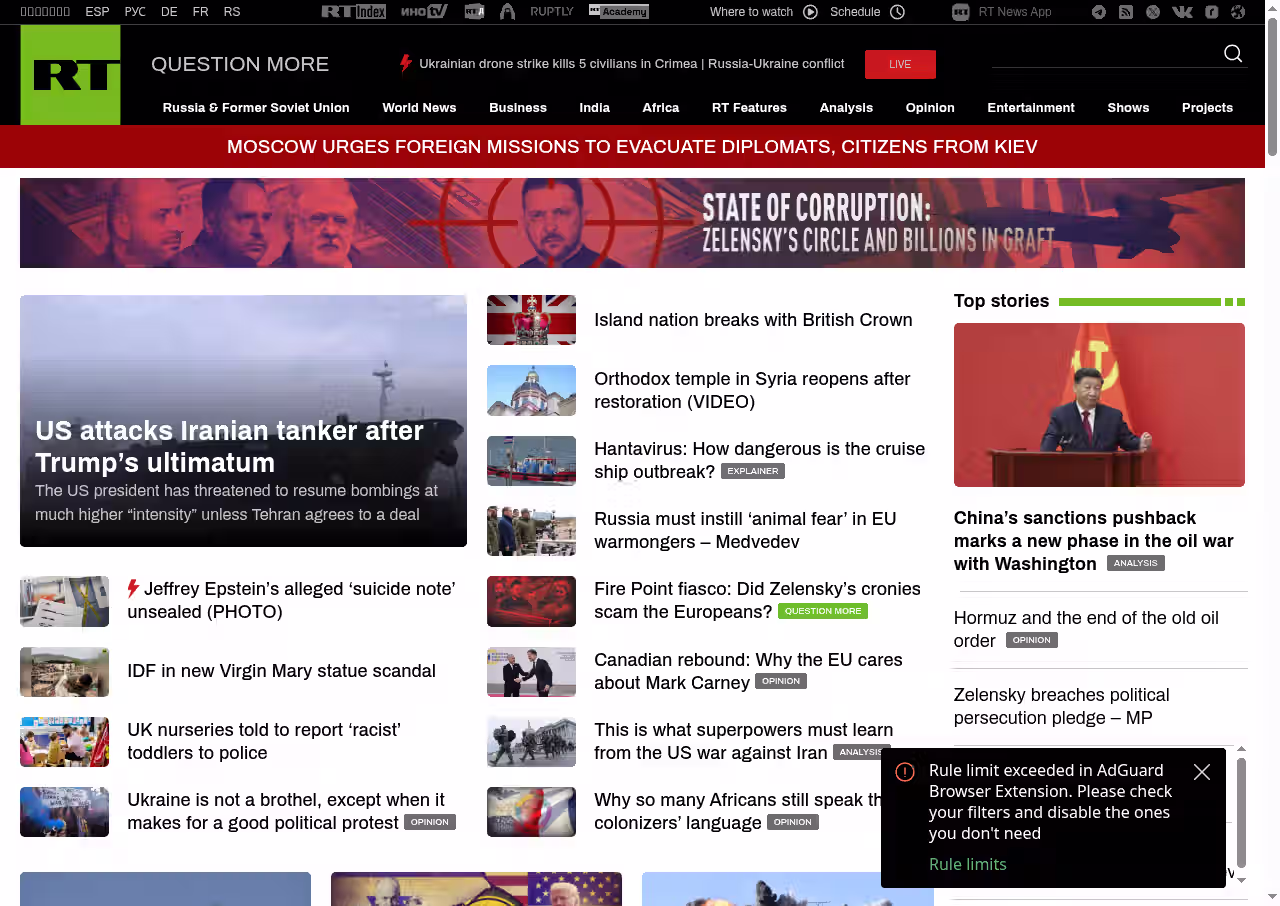Open the World News menu item
The width and height of the screenshot is (1280, 906).
pyautogui.click(x=419, y=108)
